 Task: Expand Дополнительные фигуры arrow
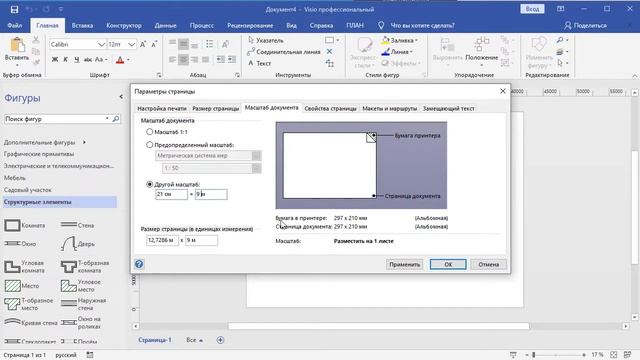[x=84, y=142]
